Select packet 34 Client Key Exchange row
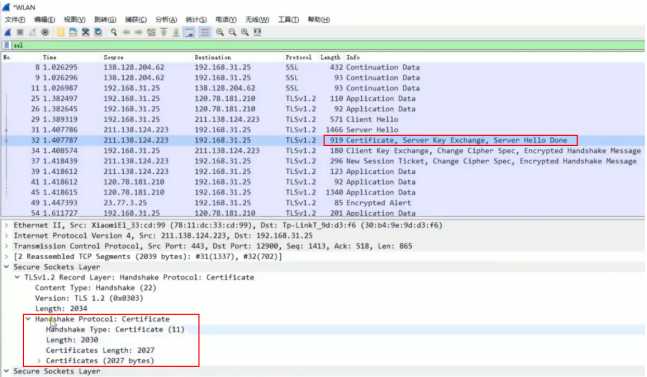647x377 pixels. click(x=323, y=151)
